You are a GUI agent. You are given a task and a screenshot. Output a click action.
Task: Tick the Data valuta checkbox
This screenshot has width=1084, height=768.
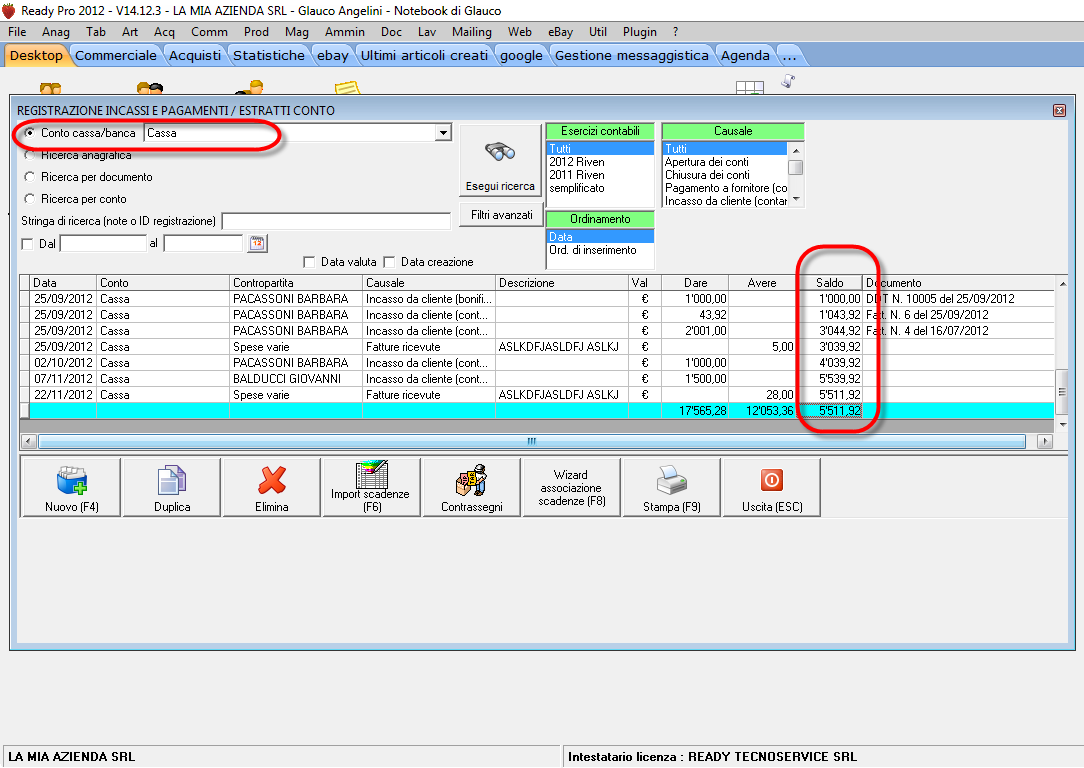[x=309, y=262]
